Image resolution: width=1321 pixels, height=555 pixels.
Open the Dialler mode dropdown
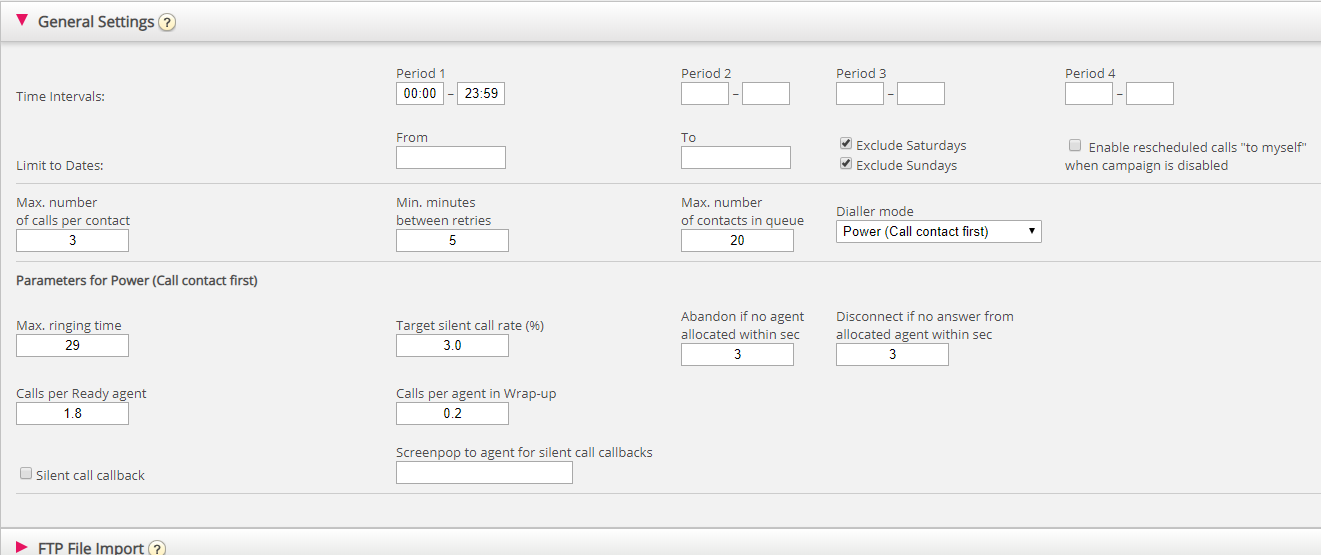938,231
